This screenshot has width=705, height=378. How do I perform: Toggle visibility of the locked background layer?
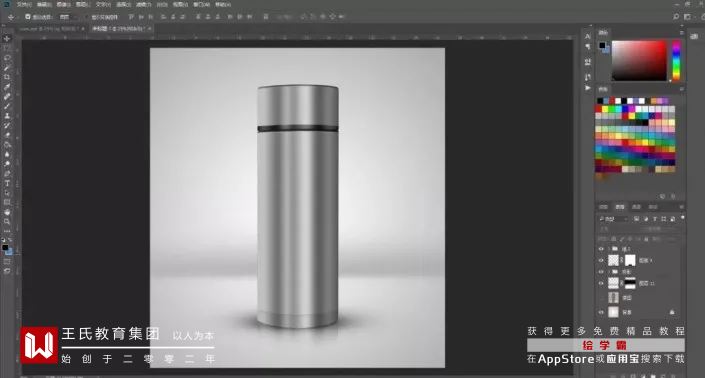601,312
